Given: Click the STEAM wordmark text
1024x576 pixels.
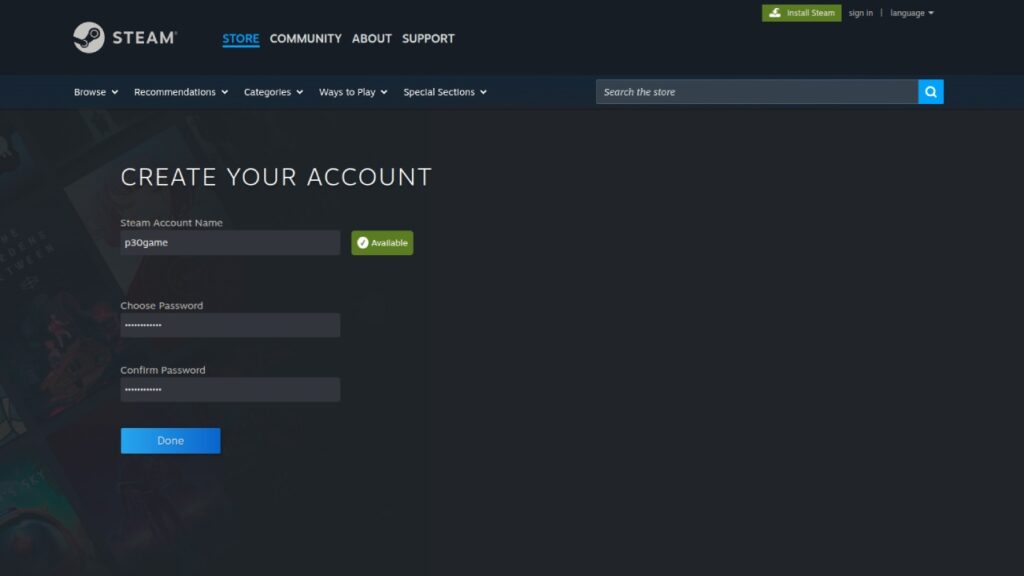Looking at the screenshot, I should tap(144, 38).
